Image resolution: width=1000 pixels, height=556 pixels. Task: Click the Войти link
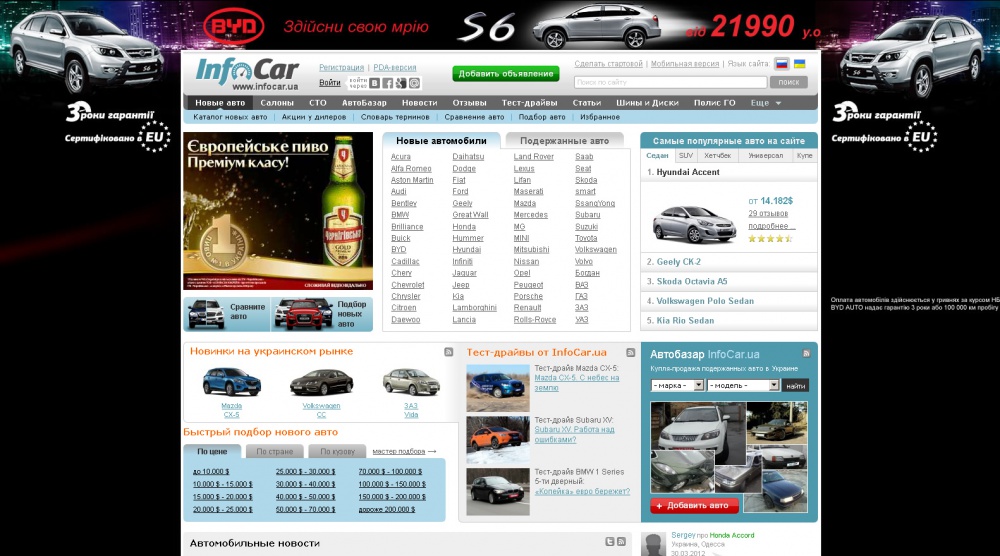pos(330,83)
